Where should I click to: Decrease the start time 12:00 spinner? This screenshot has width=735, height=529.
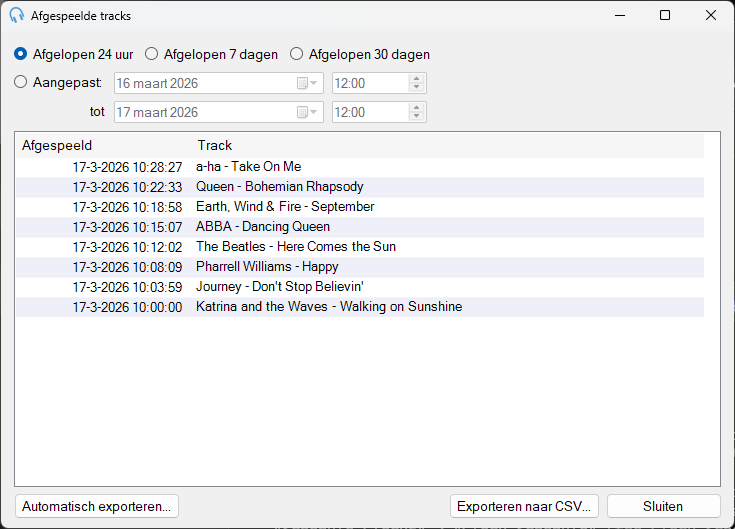click(416, 88)
